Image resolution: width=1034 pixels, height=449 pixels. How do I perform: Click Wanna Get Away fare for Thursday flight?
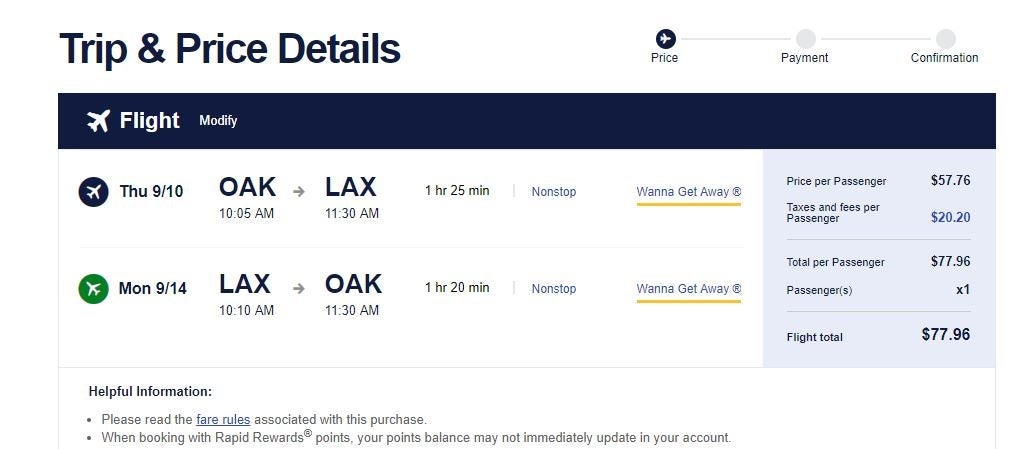coord(688,192)
